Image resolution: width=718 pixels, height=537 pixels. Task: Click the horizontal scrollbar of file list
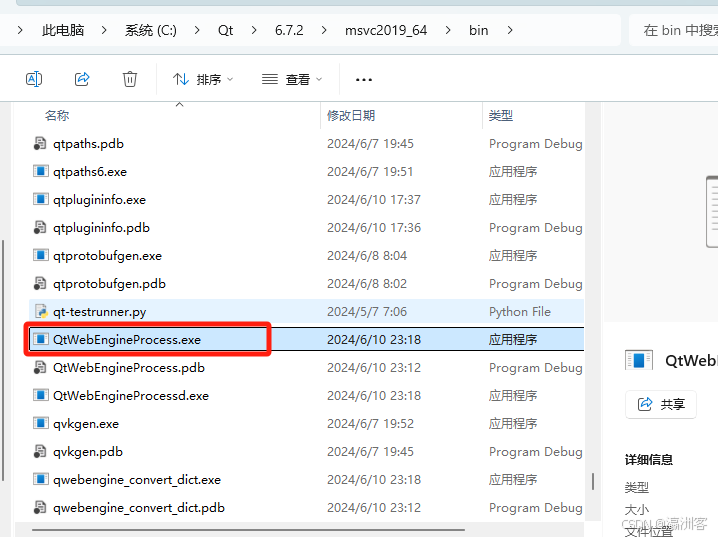pos(248,530)
